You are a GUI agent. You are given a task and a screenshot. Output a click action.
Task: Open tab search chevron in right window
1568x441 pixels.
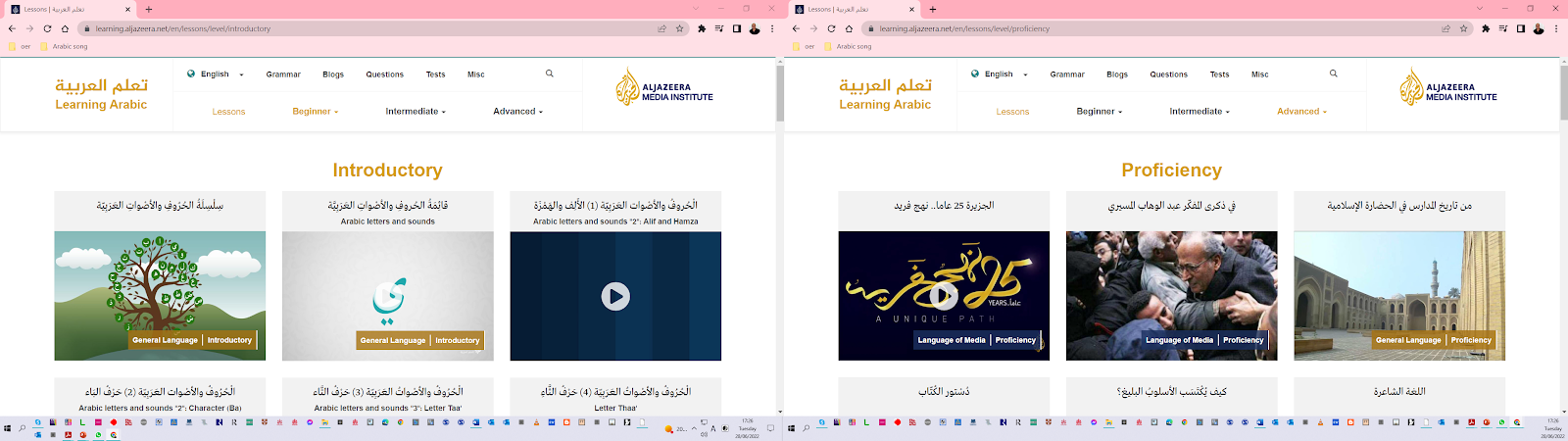click(1480, 9)
